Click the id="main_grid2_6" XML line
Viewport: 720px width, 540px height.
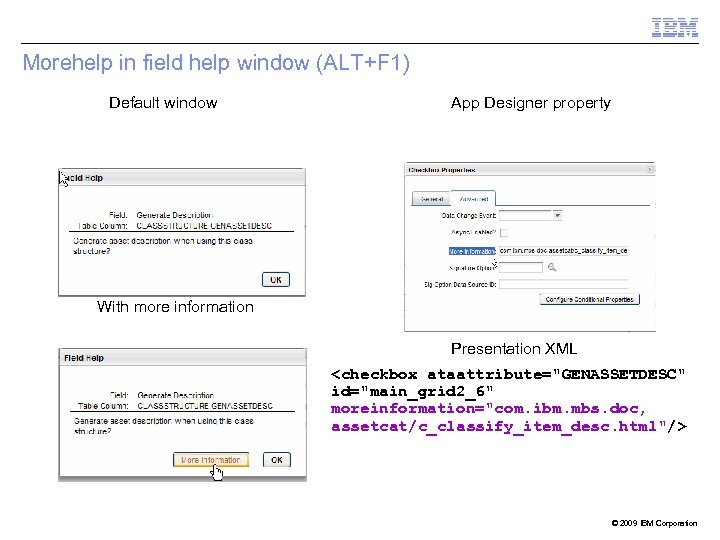[412, 391]
